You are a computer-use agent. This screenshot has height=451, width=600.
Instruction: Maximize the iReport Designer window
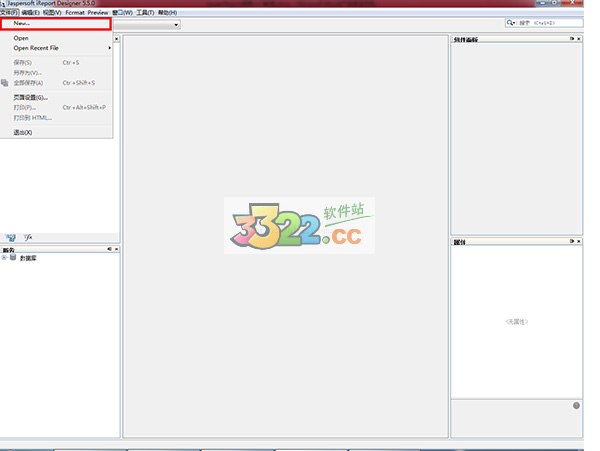(554, 3)
